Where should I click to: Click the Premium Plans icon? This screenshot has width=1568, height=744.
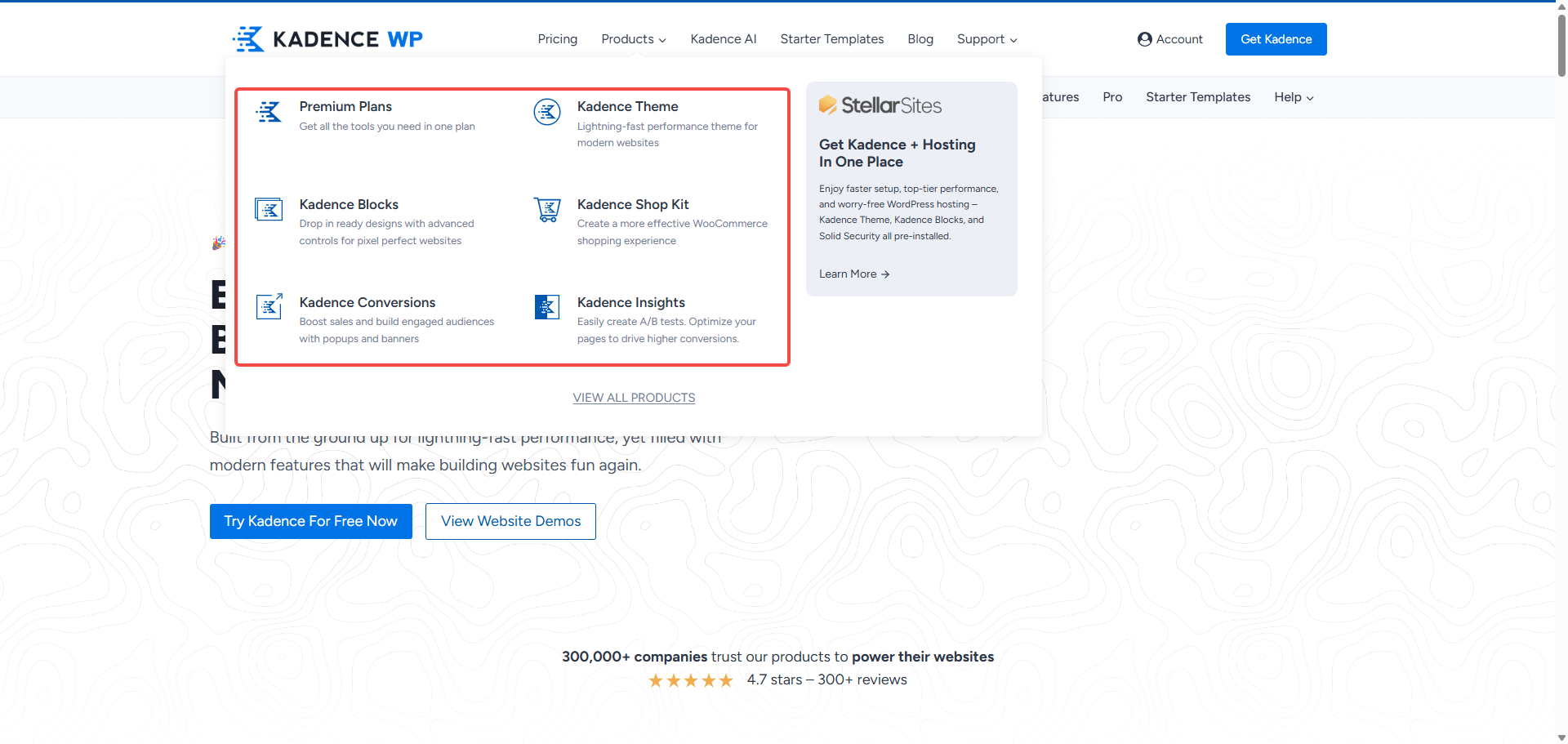pyautogui.click(x=269, y=112)
